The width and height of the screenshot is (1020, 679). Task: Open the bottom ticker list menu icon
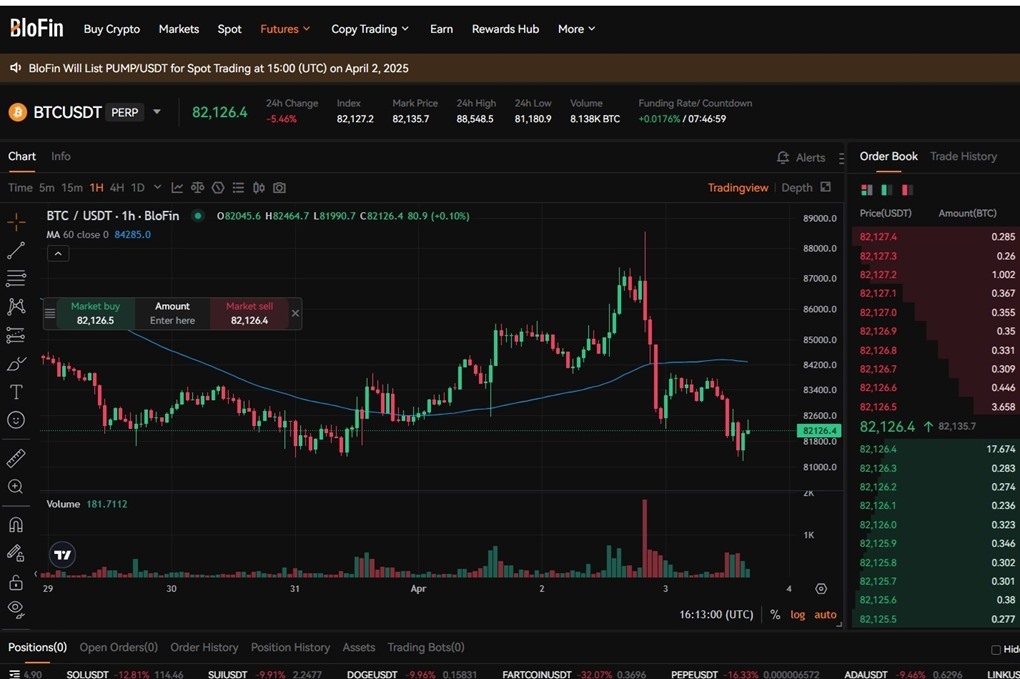pyautogui.click(x=14, y=674)
